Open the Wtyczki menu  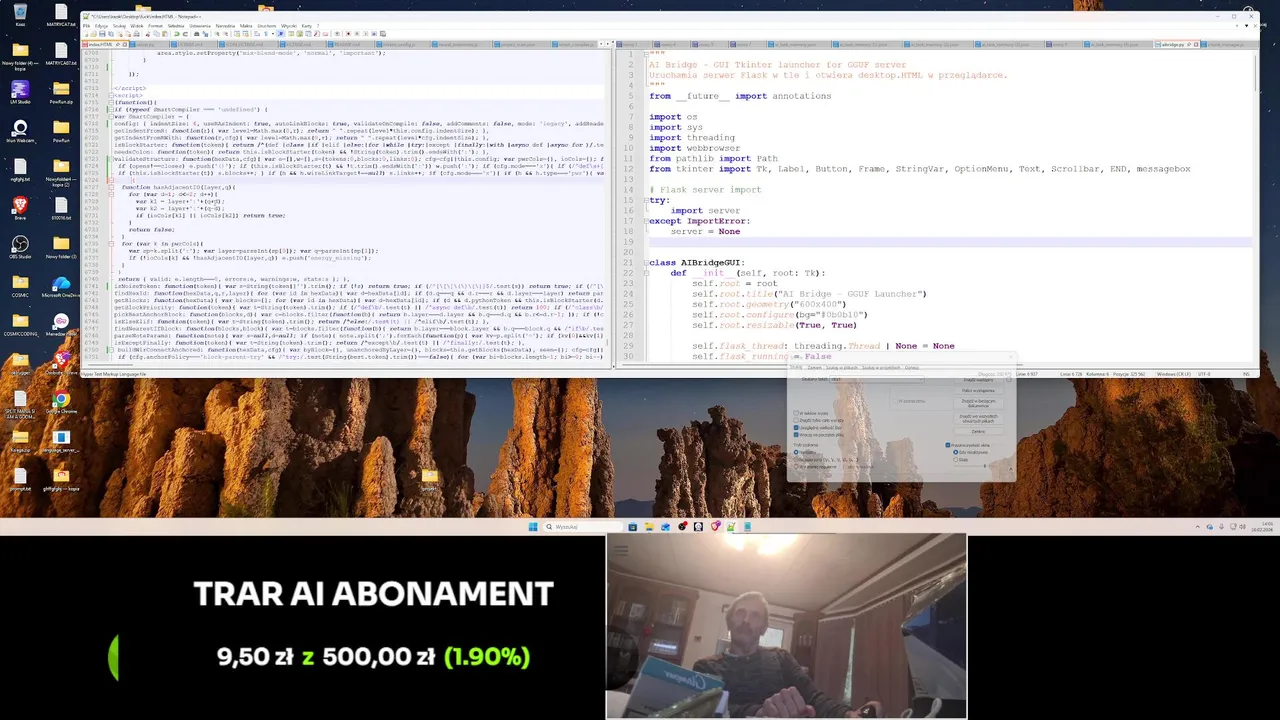pos(289,25)
